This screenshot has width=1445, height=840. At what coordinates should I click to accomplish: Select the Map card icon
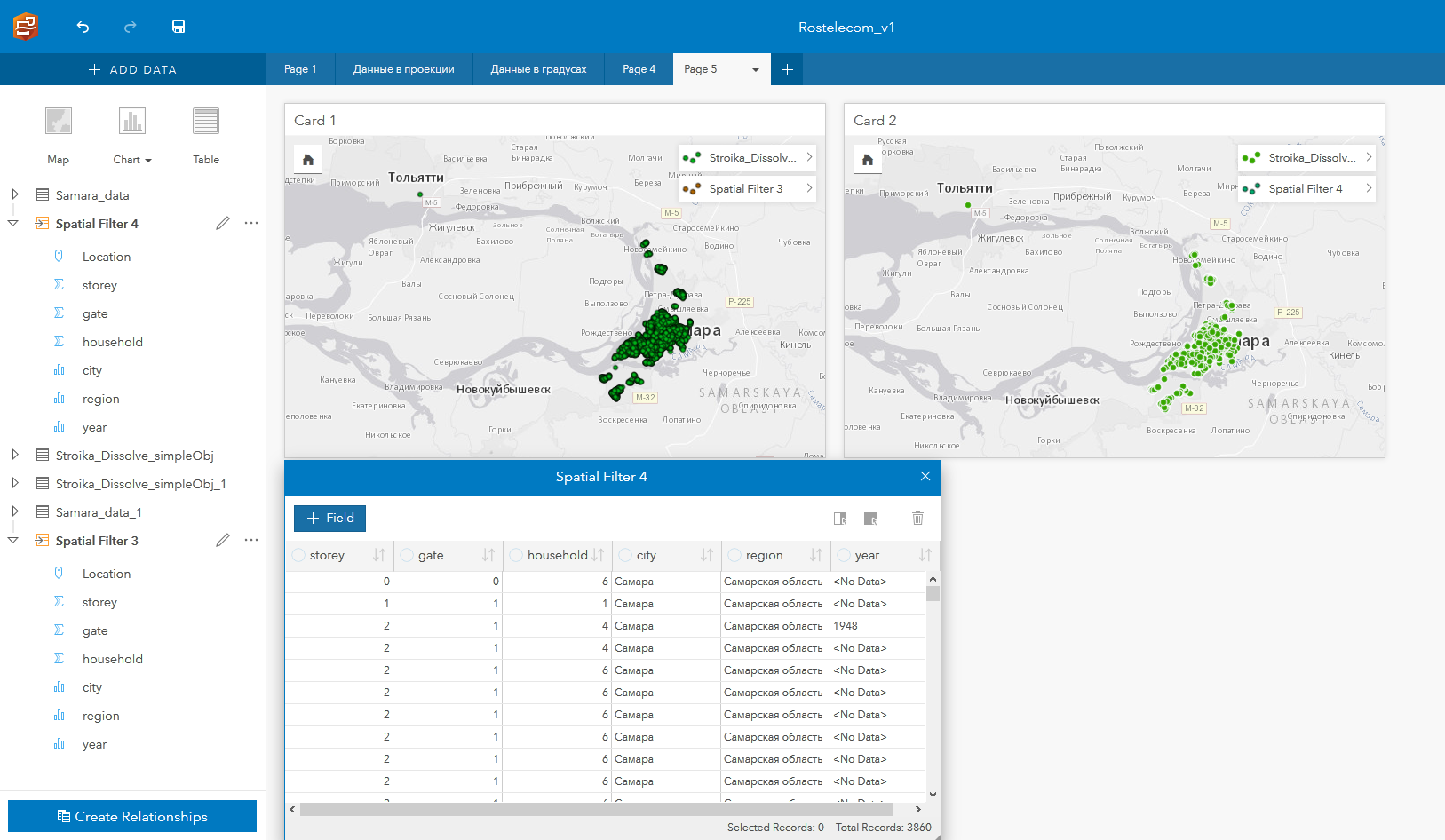point(59,121)
